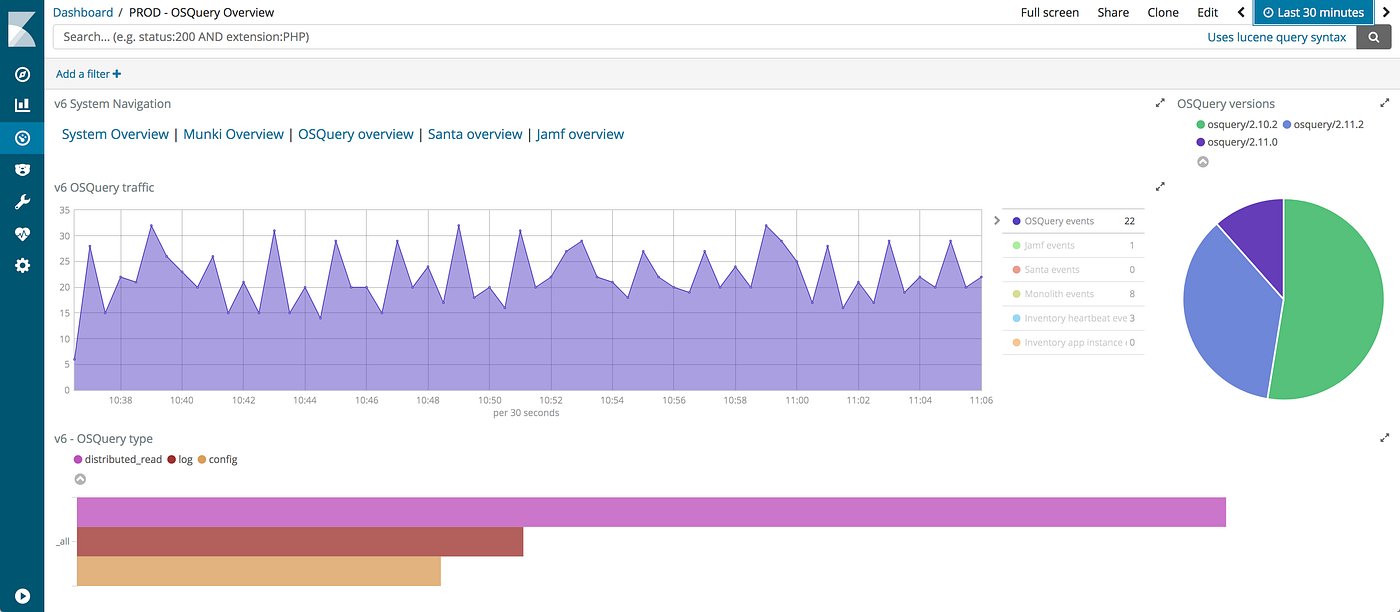The width and height of the screenshot is (1400, 612).
Task: Go to previous time range with left chevron
Action: 1241,12
